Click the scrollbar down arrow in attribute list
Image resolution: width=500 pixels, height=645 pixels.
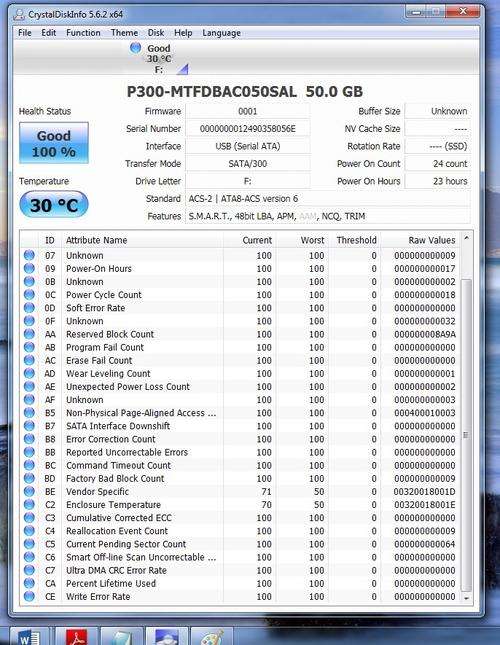[x=466, y=598]
